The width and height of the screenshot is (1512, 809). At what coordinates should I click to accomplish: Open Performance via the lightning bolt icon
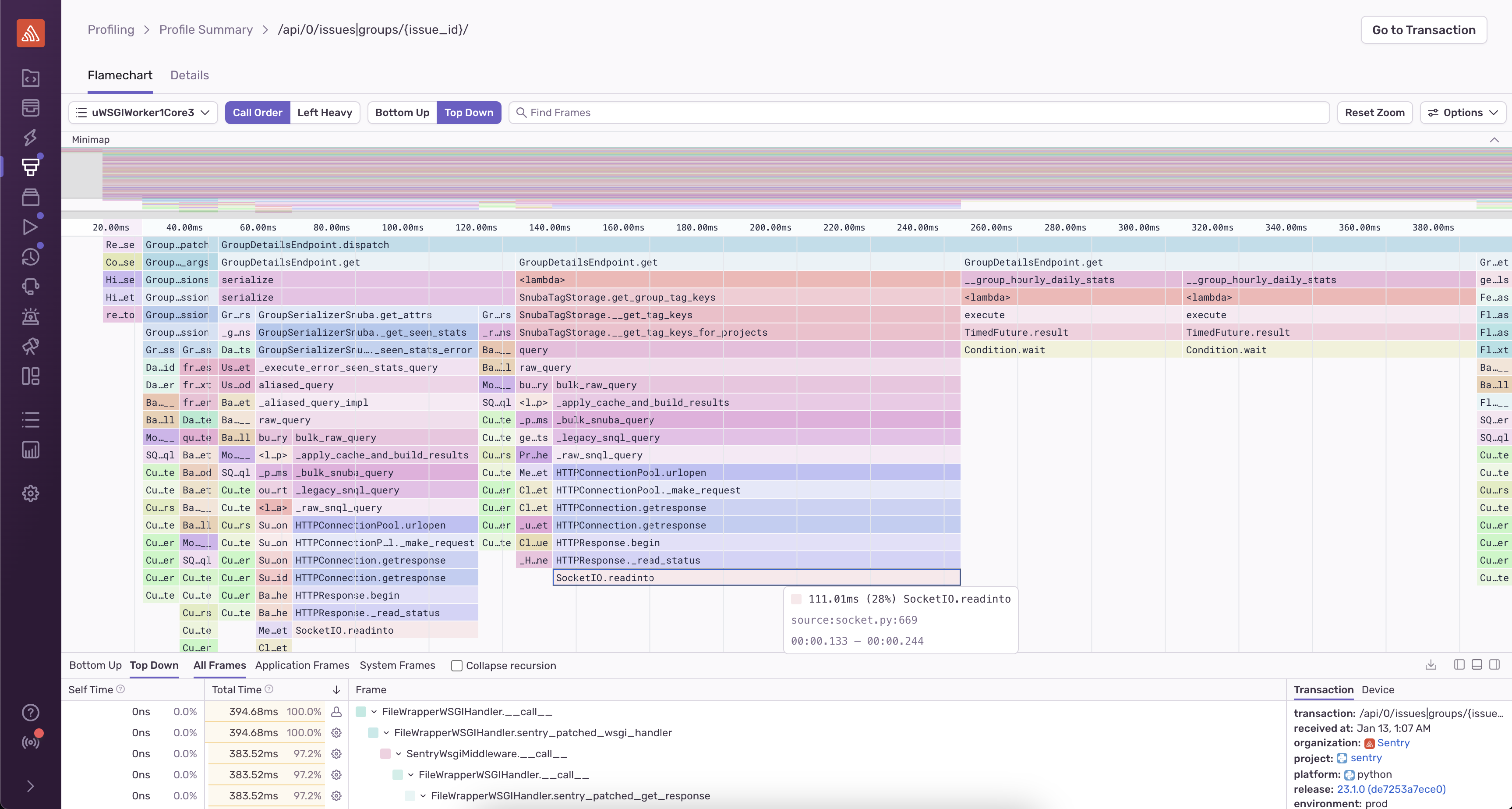coord(31,137)
